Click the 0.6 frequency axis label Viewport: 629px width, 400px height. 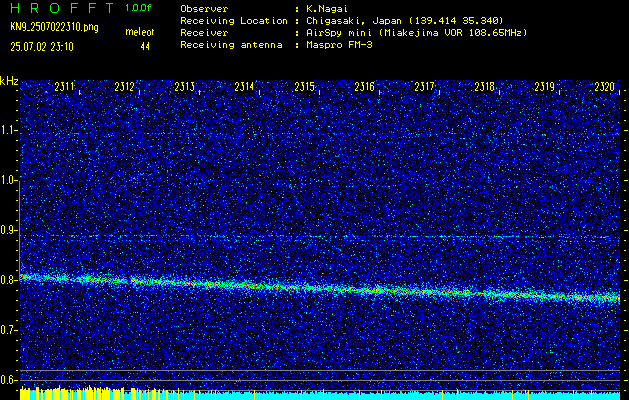(8, 380)
